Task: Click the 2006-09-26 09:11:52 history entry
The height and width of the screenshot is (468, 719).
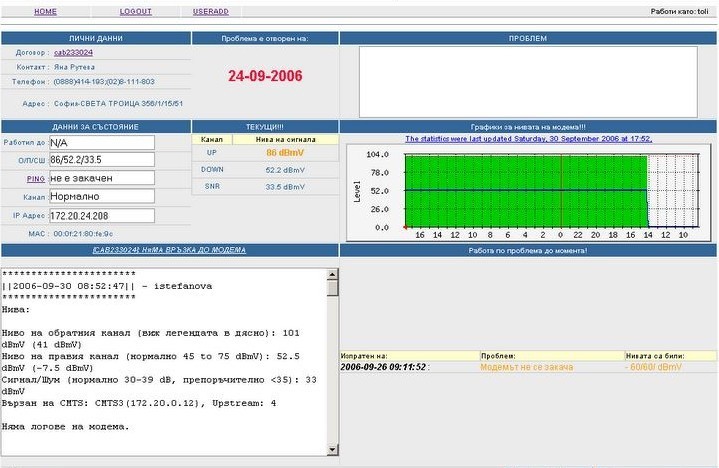Action: pos(384,367)
